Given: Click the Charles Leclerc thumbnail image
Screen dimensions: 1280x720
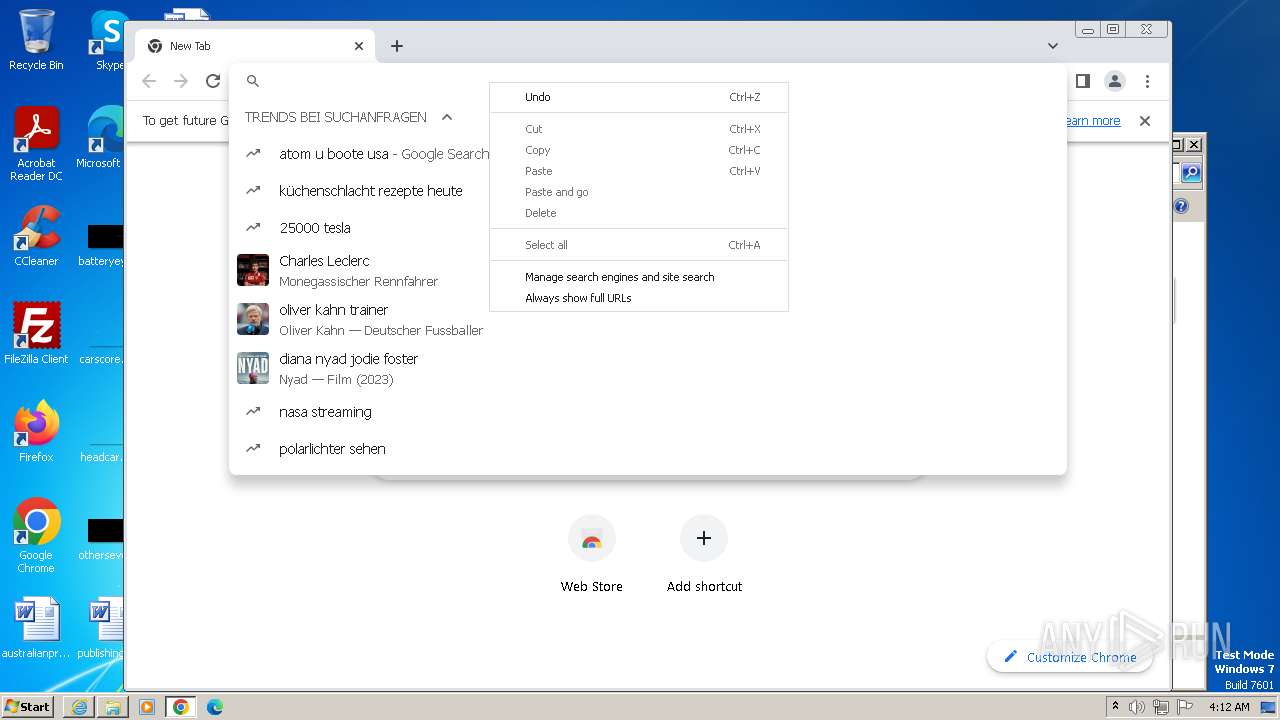Looking at the screenshot, I should [253, 270].
